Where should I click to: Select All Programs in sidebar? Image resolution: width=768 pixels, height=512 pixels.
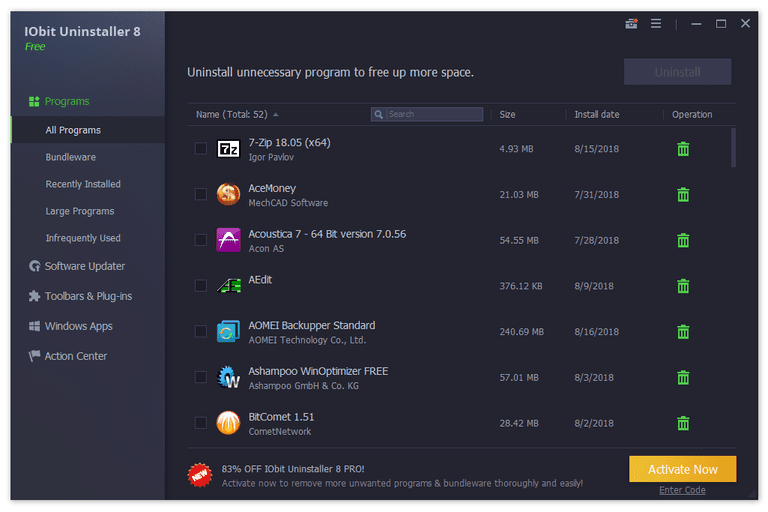click(88, 130)
